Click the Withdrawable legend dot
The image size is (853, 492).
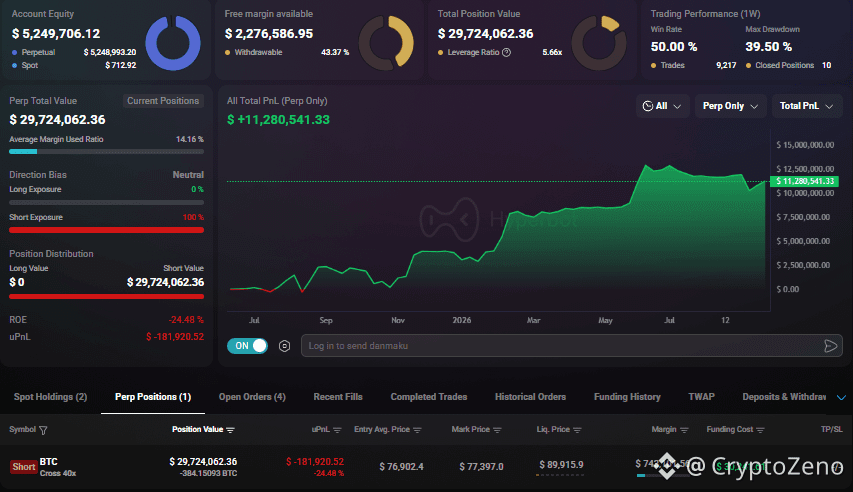(227, 53)
